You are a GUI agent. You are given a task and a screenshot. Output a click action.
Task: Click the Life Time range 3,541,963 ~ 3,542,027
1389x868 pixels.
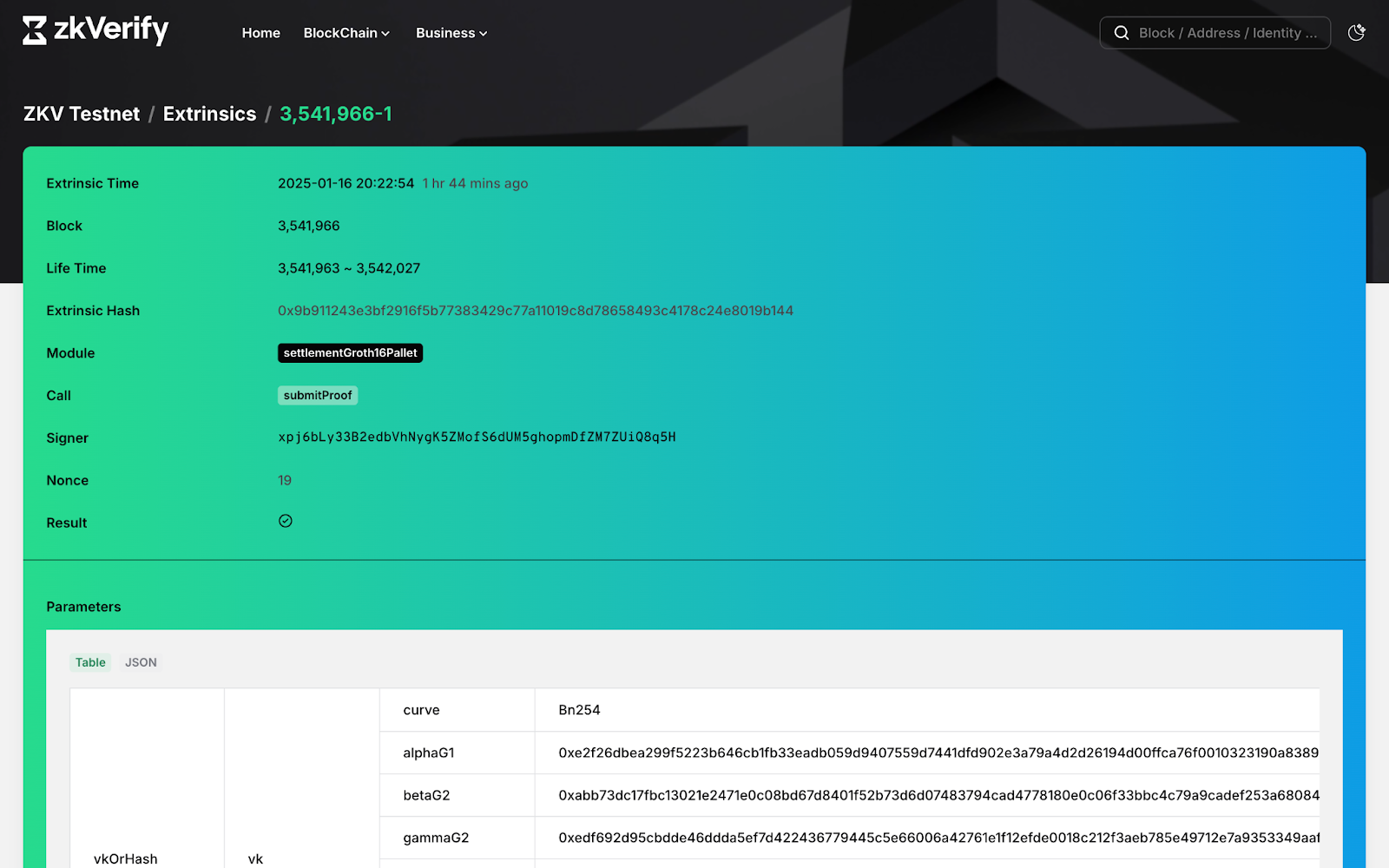tap(349, 268)
